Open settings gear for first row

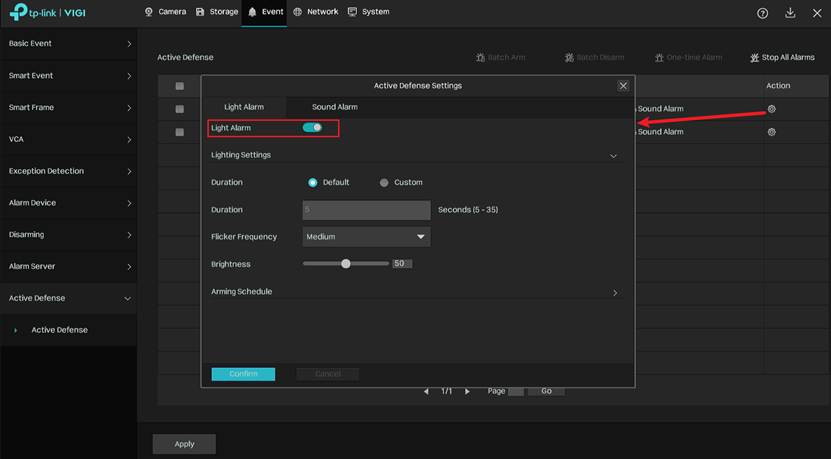pyautogui.click(x=772, y=109)
